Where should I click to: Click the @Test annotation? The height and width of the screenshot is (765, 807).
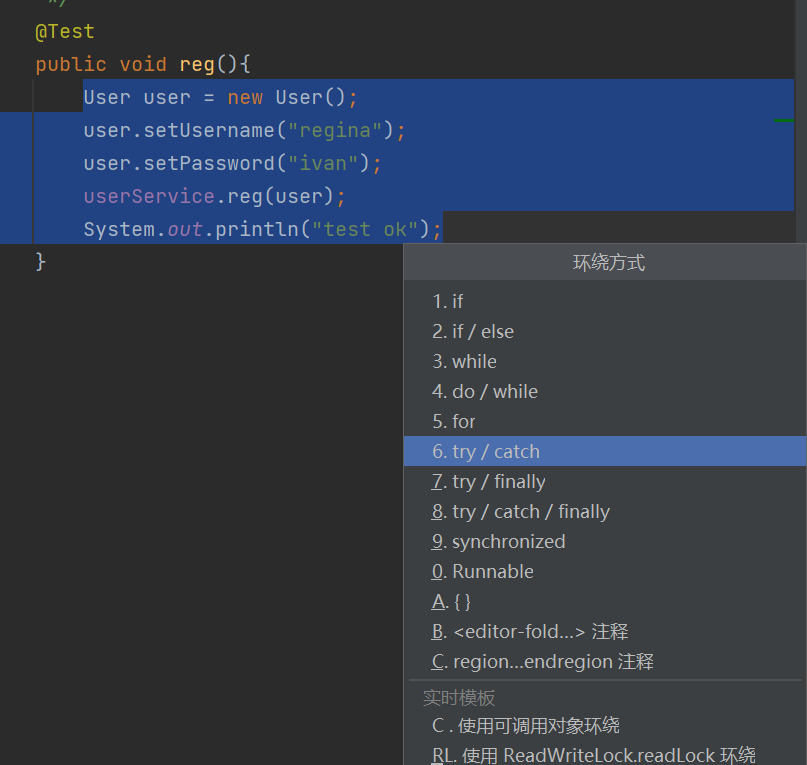coord(65,32)
